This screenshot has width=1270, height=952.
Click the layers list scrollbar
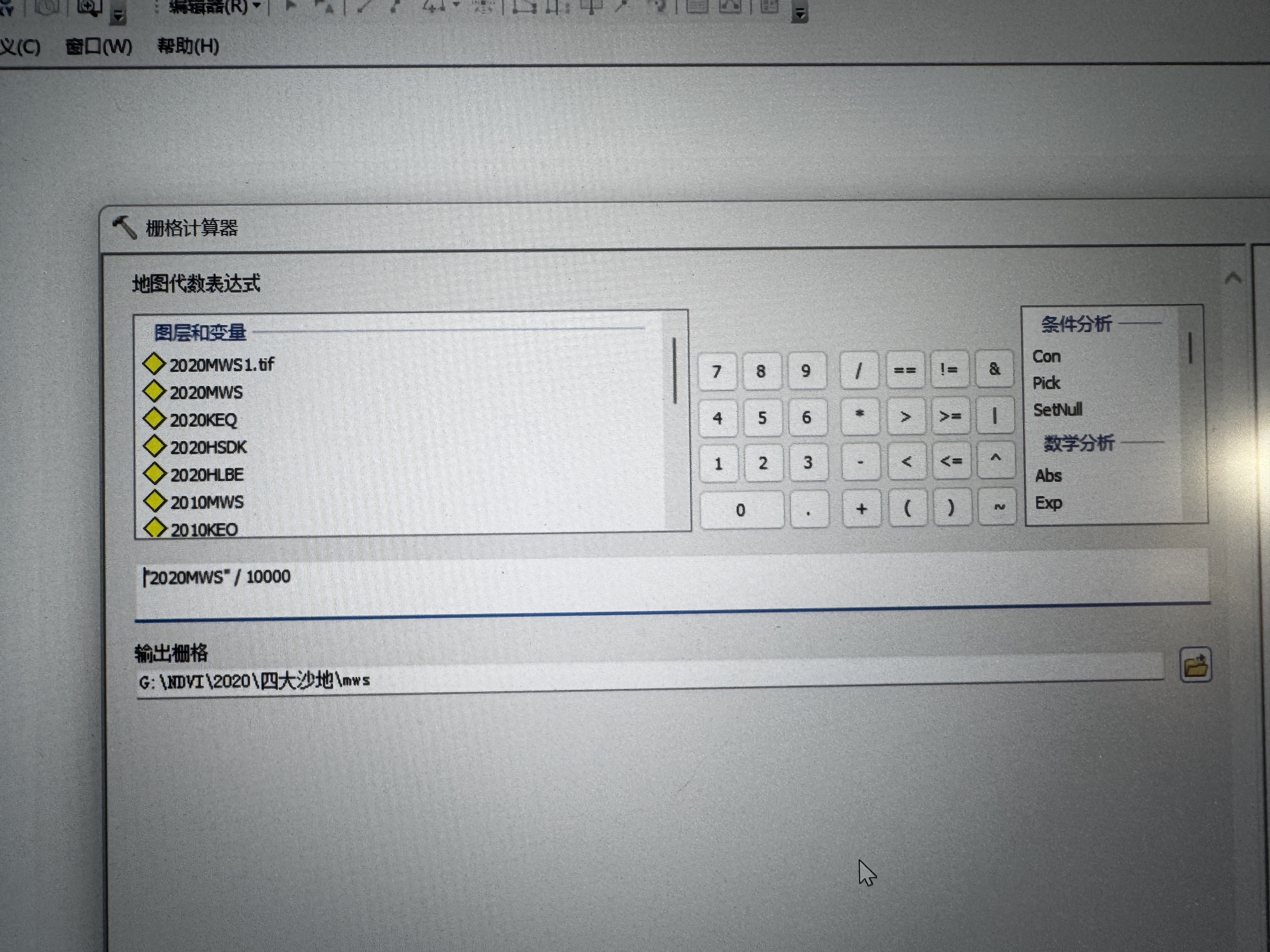pos(675,371)
